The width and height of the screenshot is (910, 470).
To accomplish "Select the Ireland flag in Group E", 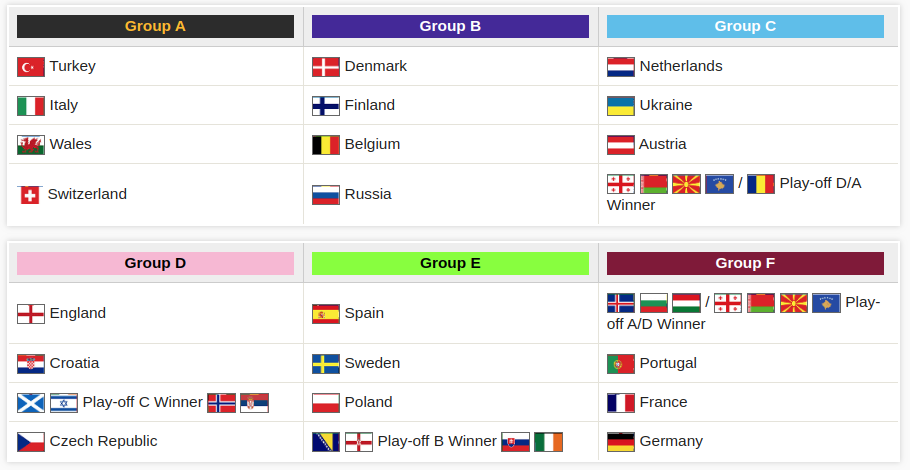I will 548,442.
